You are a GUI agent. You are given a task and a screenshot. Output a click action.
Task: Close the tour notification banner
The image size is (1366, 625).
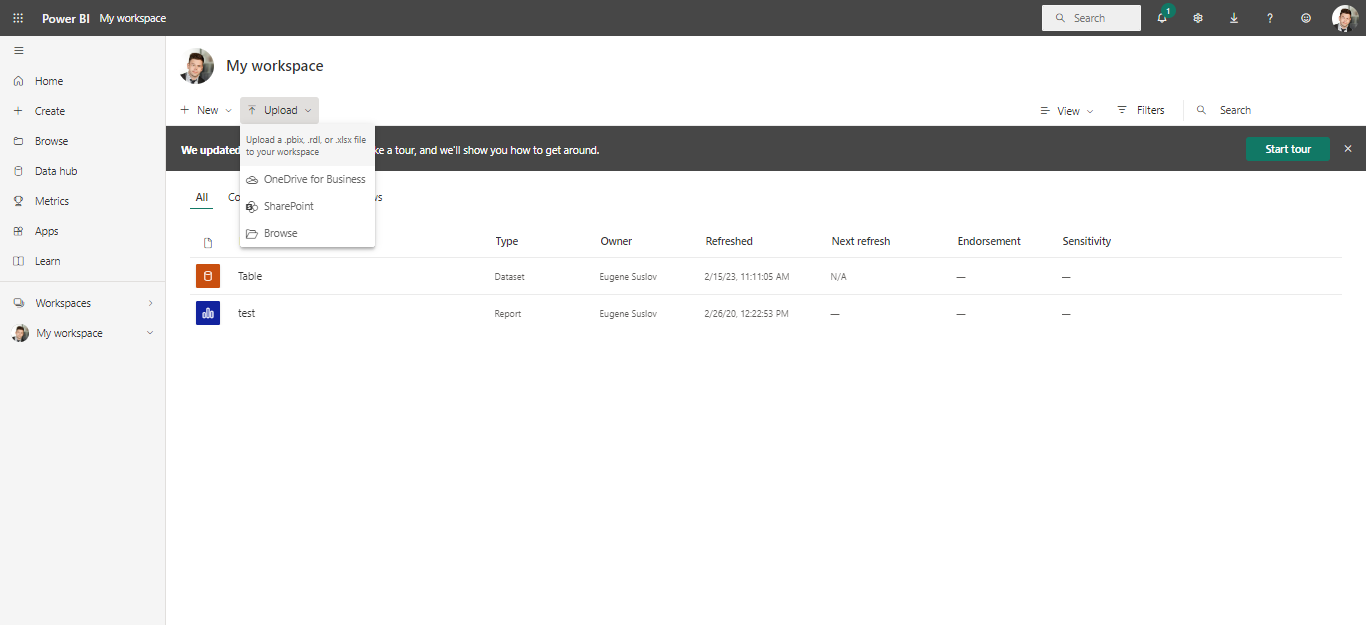1348,149
